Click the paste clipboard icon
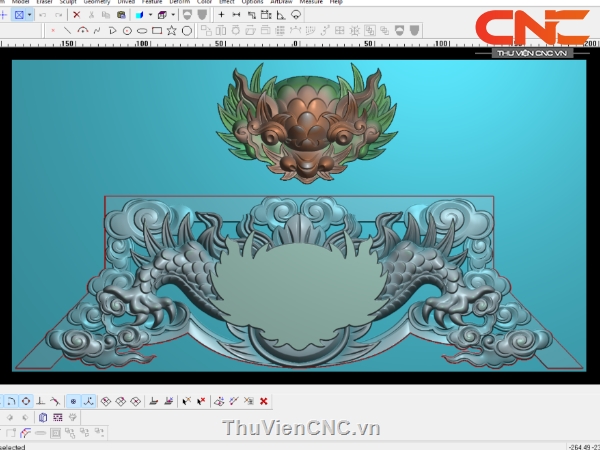The image size is (600, 450). [121, 15]
